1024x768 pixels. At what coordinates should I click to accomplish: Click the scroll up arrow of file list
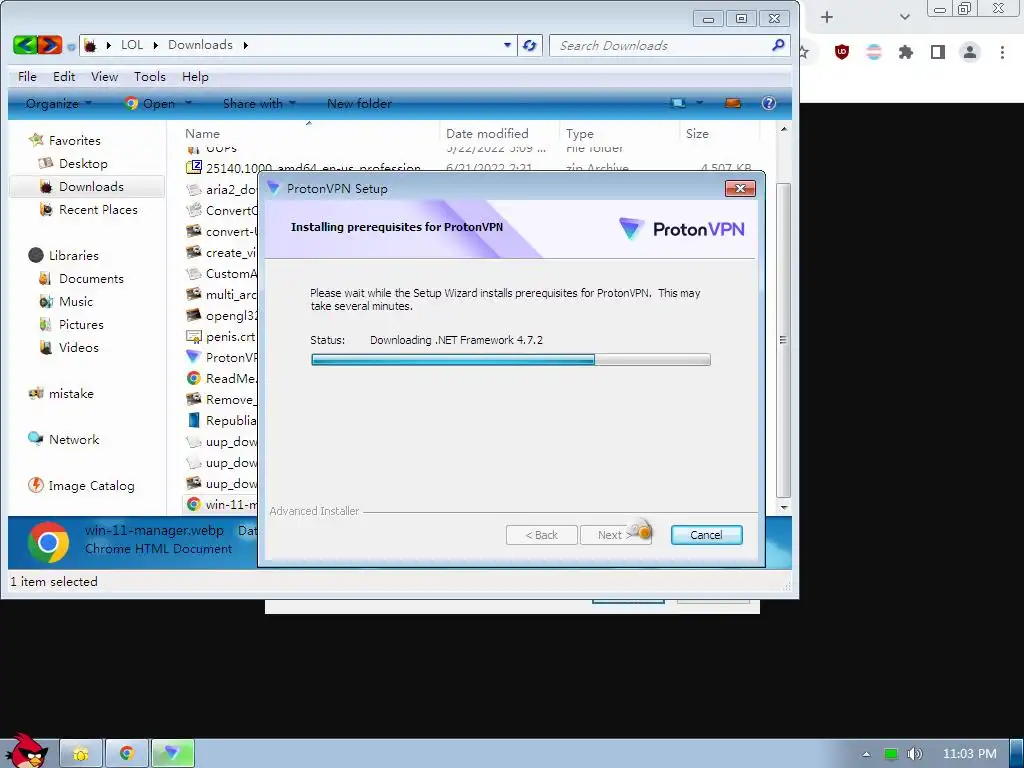click(784, 129)
